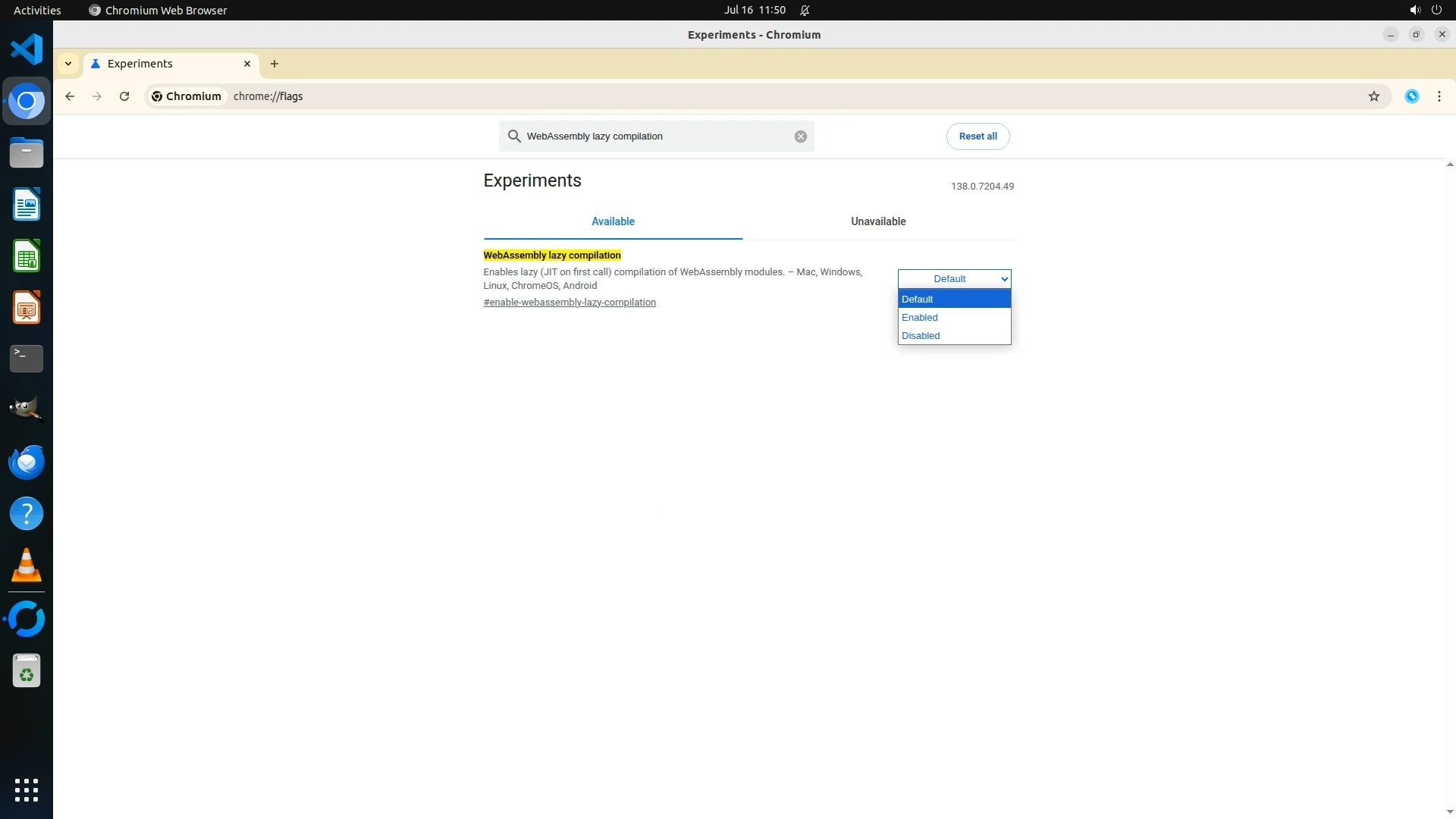1456x819 pixels.
Task: Bookmark this page with star icon
Action: click(1373, 96)
